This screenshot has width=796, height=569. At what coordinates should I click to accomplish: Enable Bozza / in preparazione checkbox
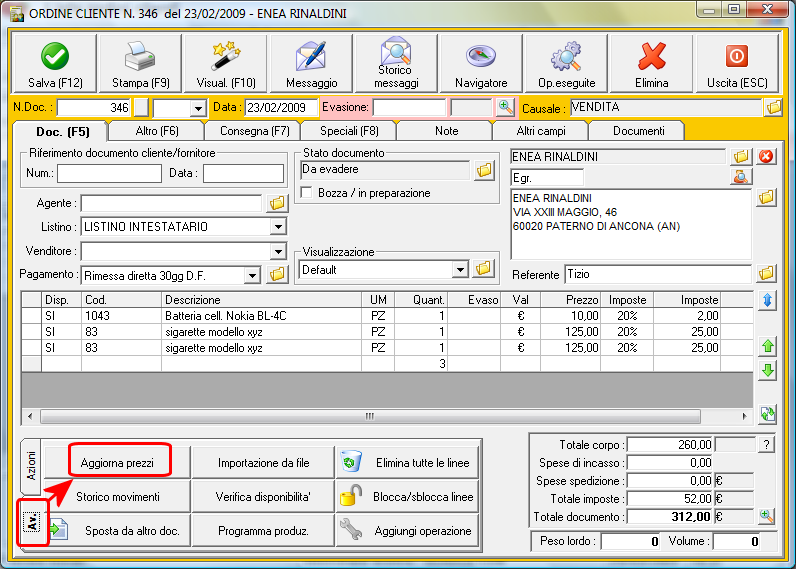click(308, 192)
